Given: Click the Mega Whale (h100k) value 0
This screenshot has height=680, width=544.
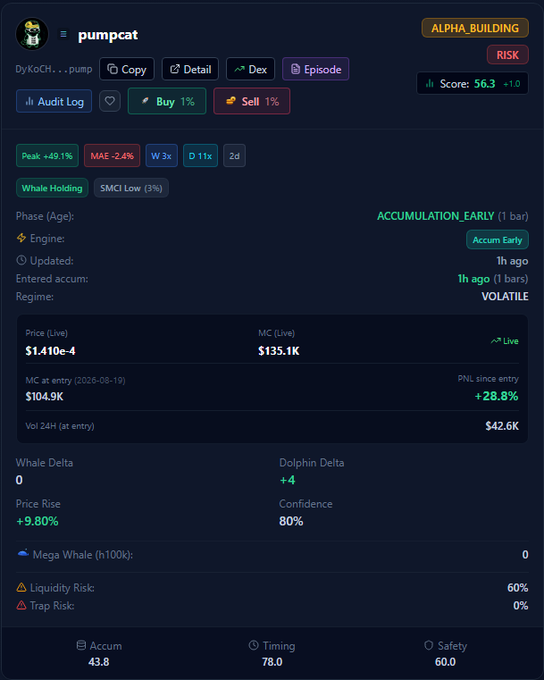Looking at the screenshot, I should click(525, 555).
